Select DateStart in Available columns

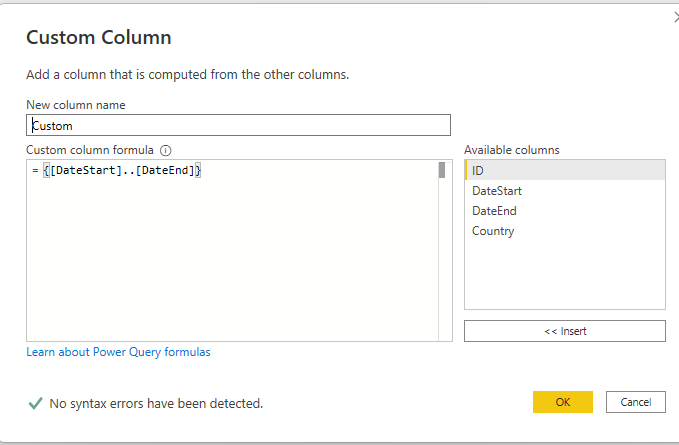(x=565, y=190)
